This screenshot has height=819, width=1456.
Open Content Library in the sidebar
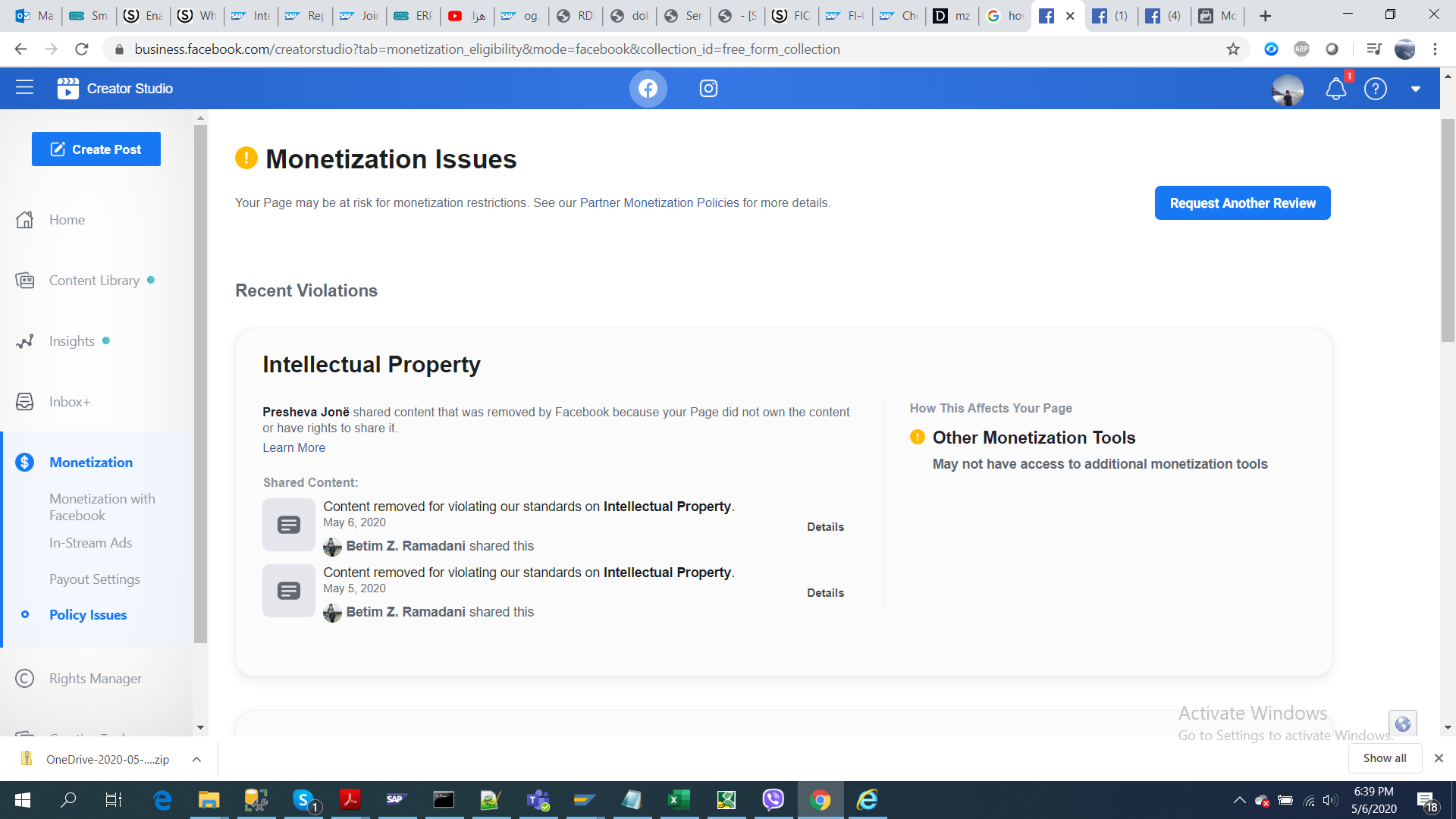tap(94, 281)
